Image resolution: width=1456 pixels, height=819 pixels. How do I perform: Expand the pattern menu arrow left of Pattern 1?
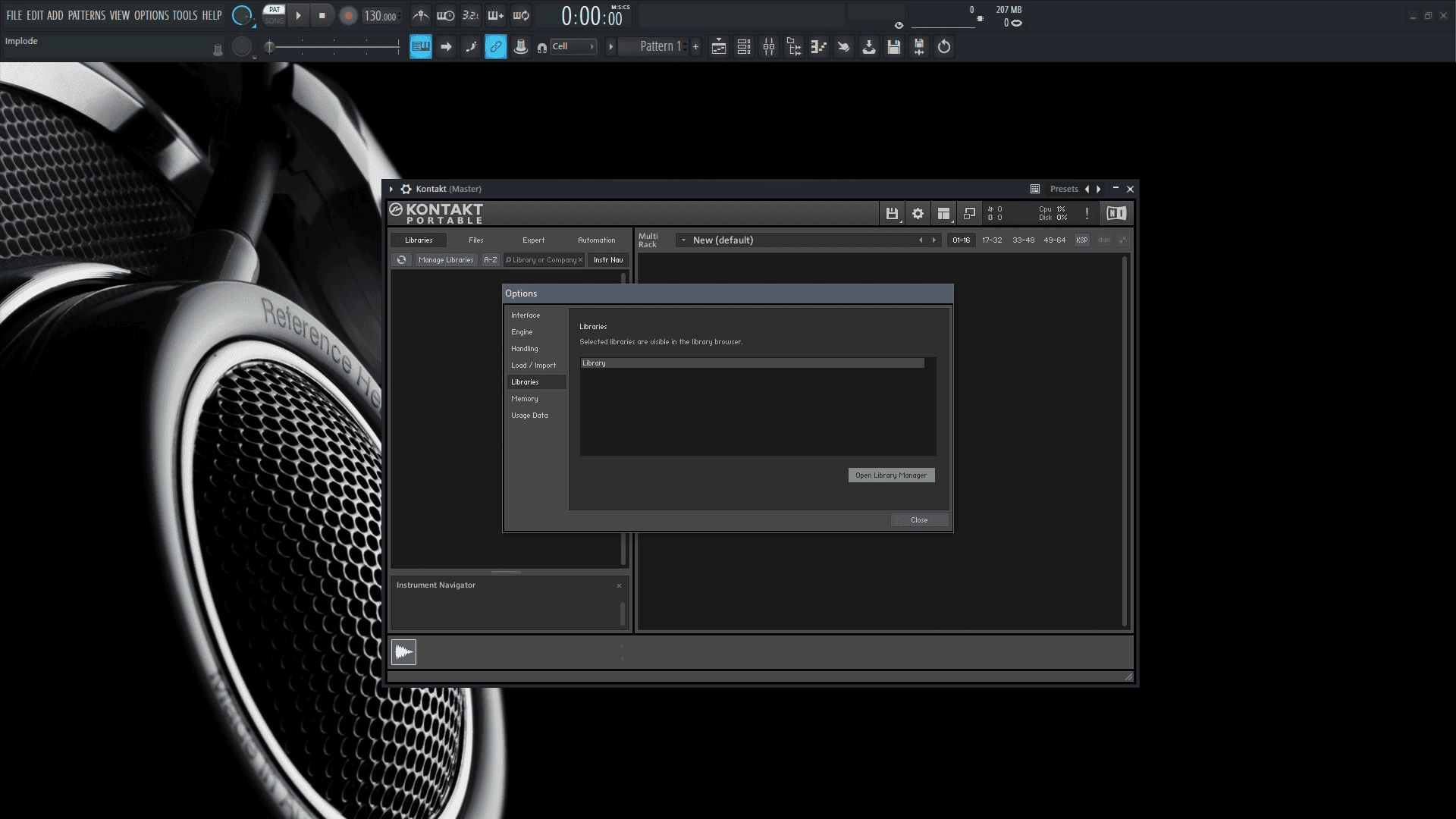coord(610,47)
